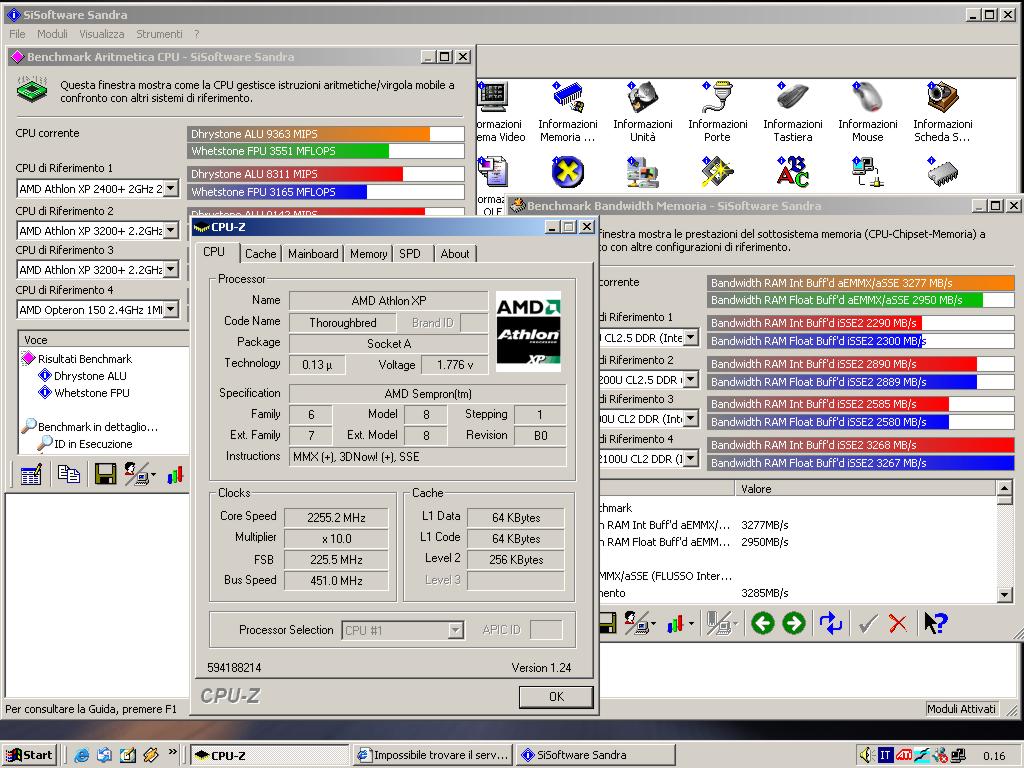Open the Visualizza menu in Sandra

coord(102,34)
